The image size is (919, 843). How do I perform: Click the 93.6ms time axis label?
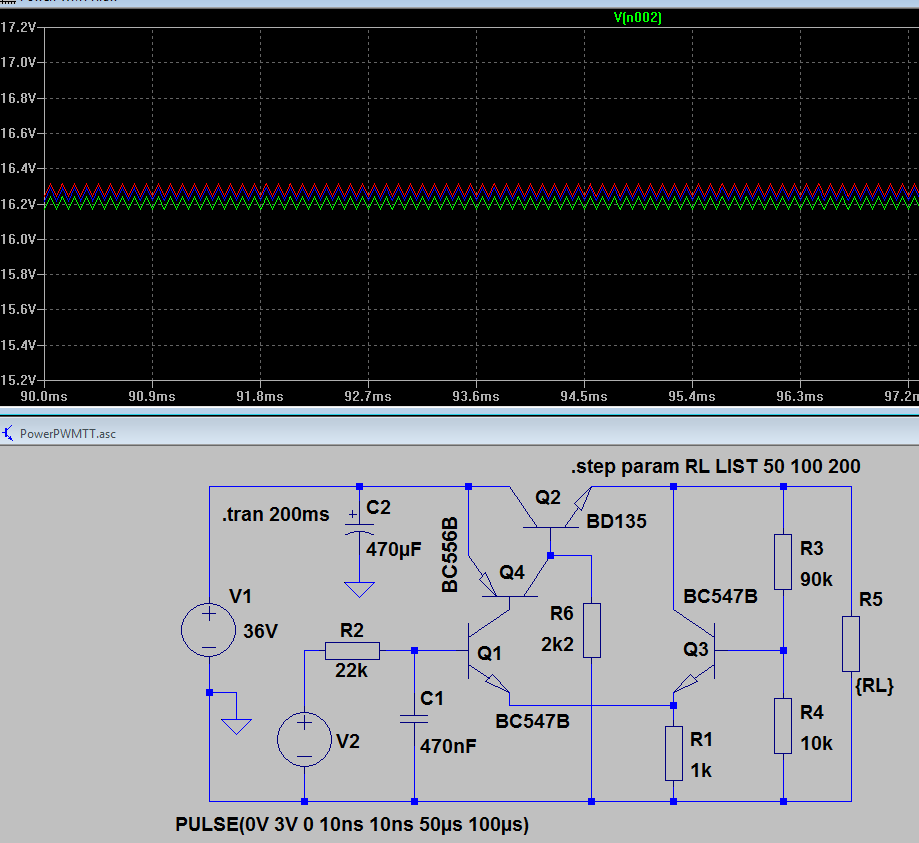tap(476, 396)
